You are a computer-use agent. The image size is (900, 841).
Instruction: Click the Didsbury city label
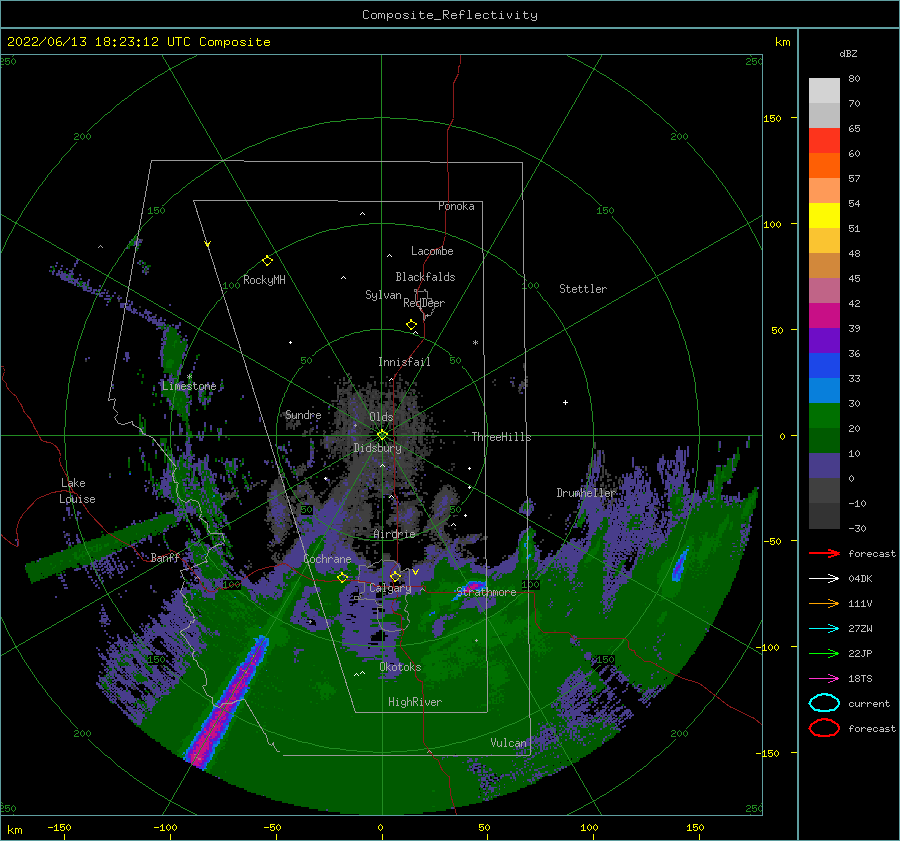point(377,448)
